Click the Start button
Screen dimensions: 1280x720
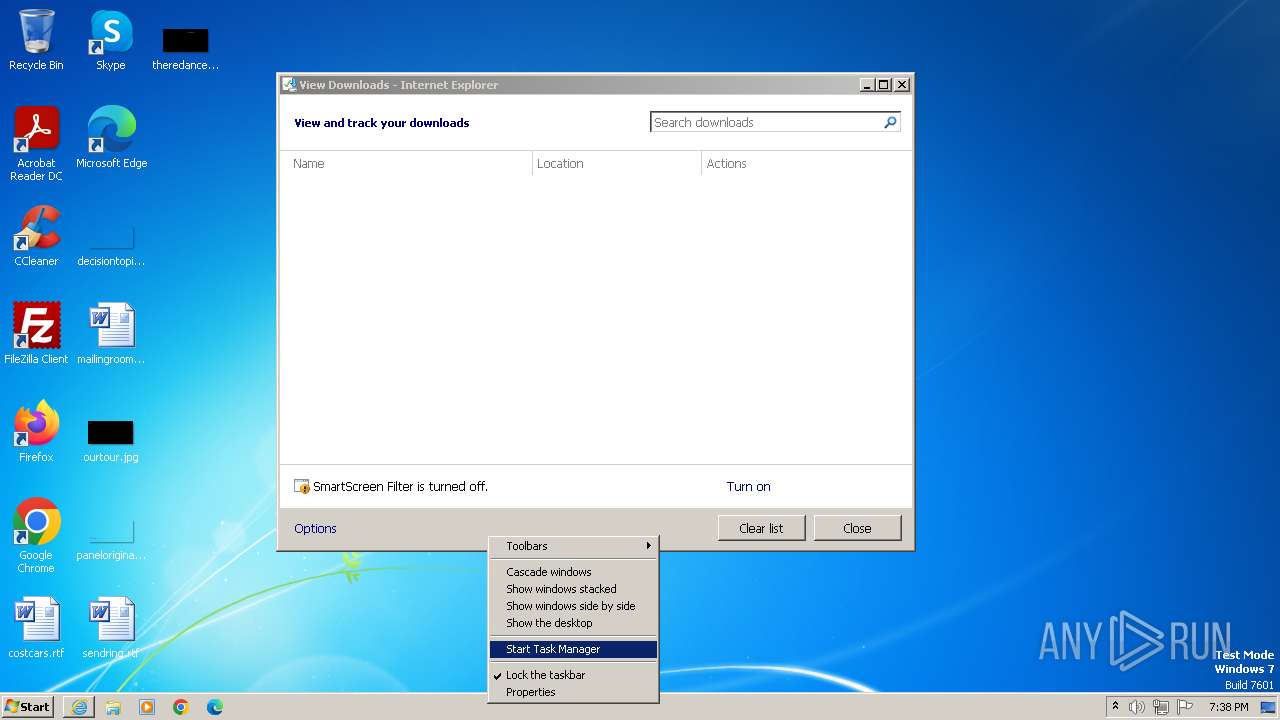[x=28, y=707]
